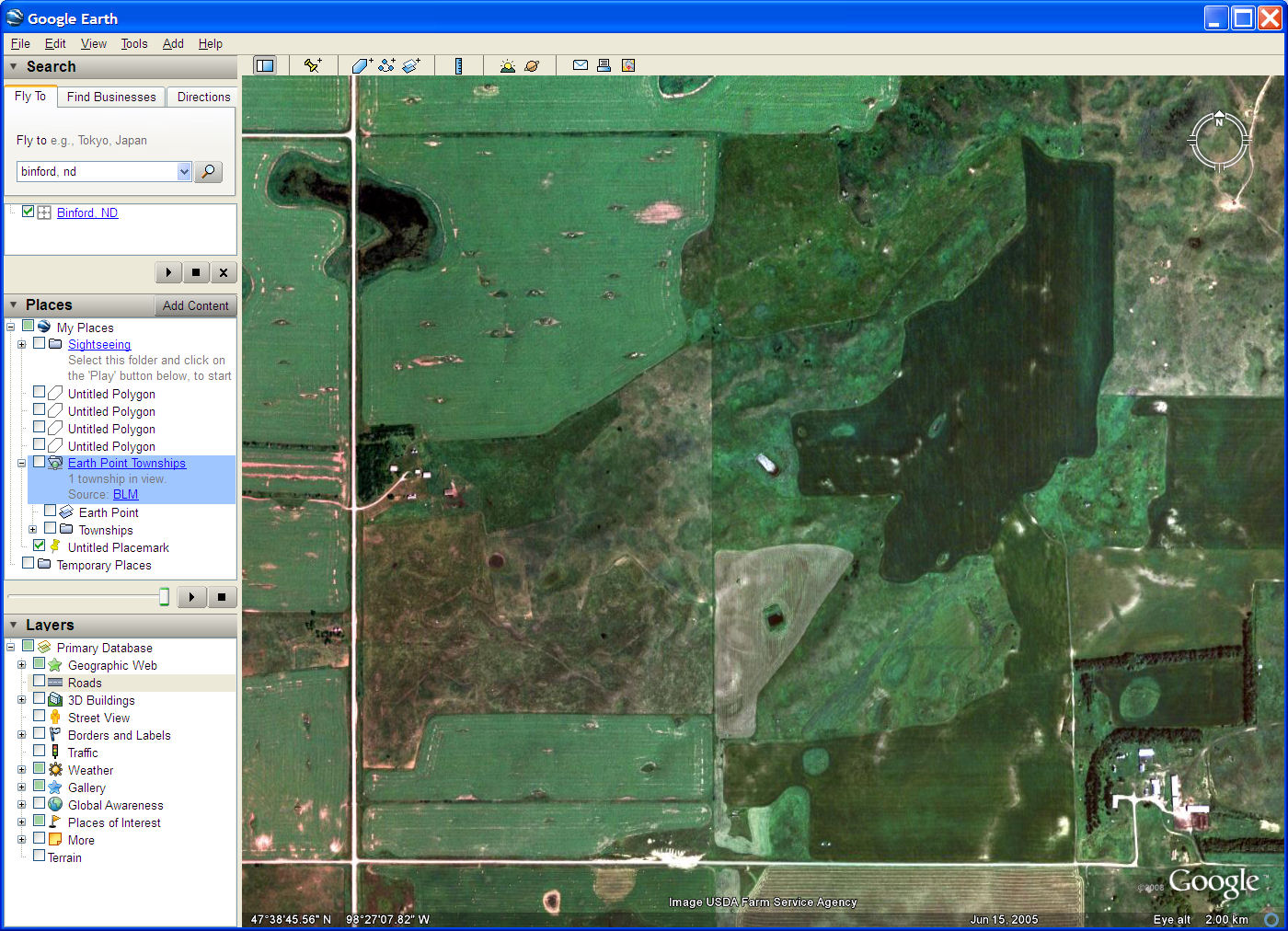Screen dimensions: 1288x931
Task: Clear search results with the X button
Action: click(x=224, y=272)
